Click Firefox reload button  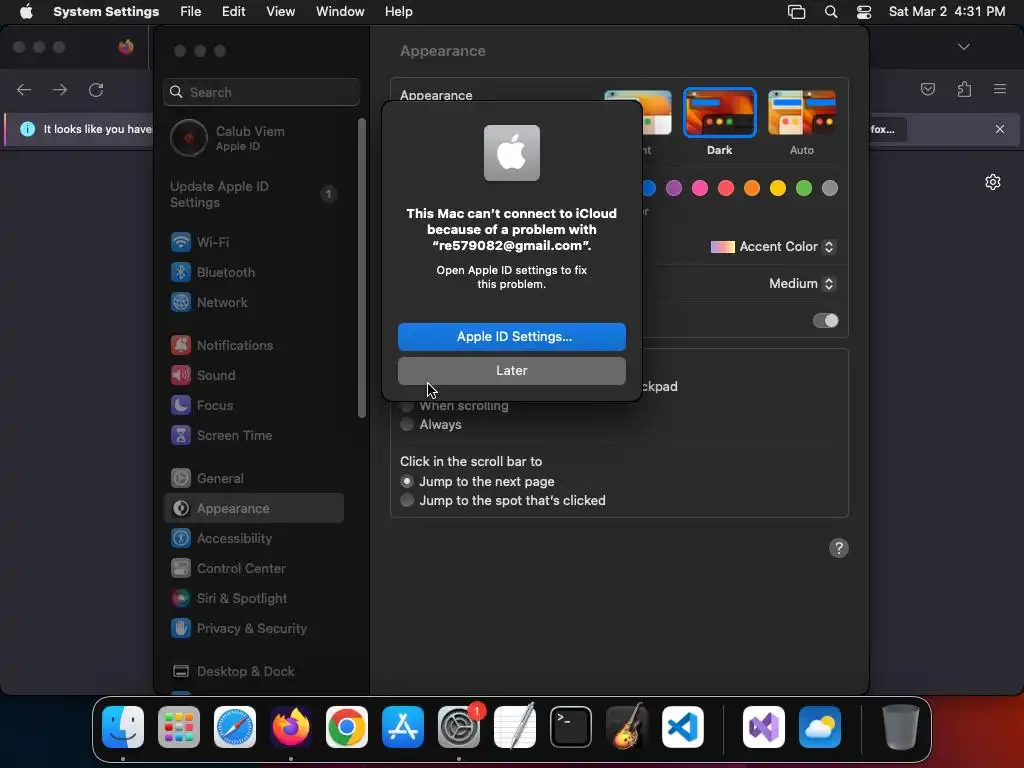pos(96,89)
